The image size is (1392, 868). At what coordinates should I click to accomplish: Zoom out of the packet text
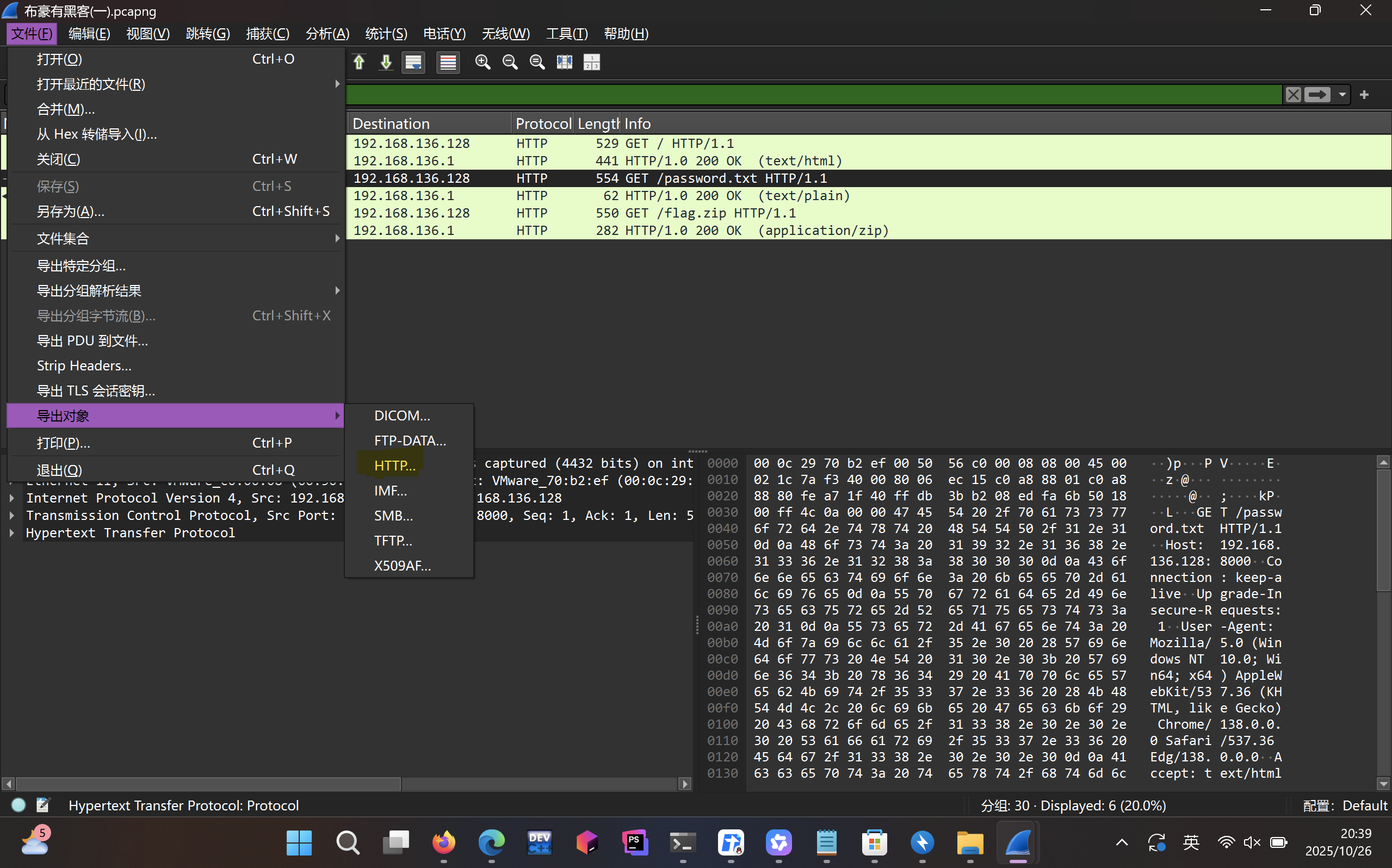tap(510, 62)
